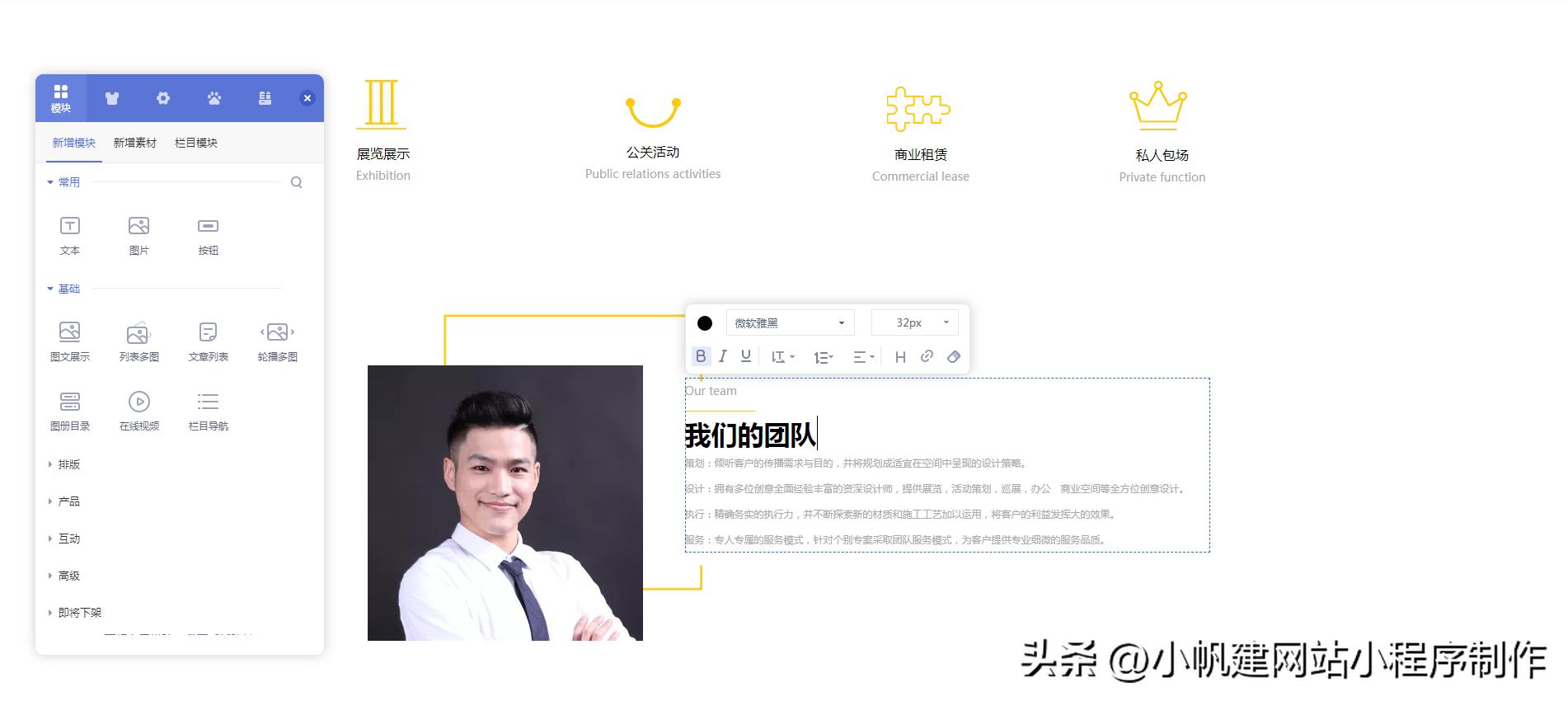Open the gear settings tab icon
The image size is (1568, 701).
click(x=163, y=98)
